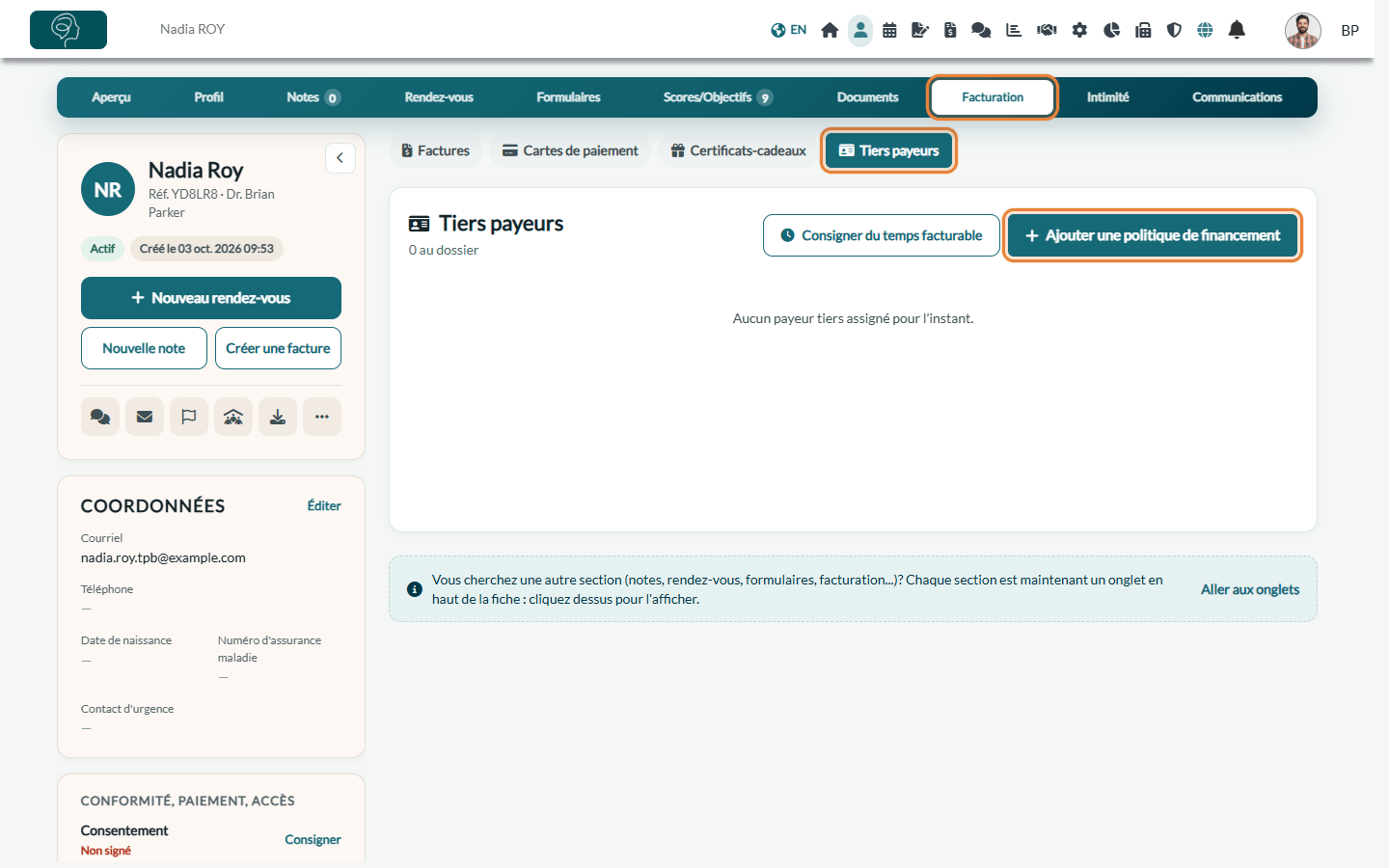
Task: Switch to the Documents tab
Action: 867,97
